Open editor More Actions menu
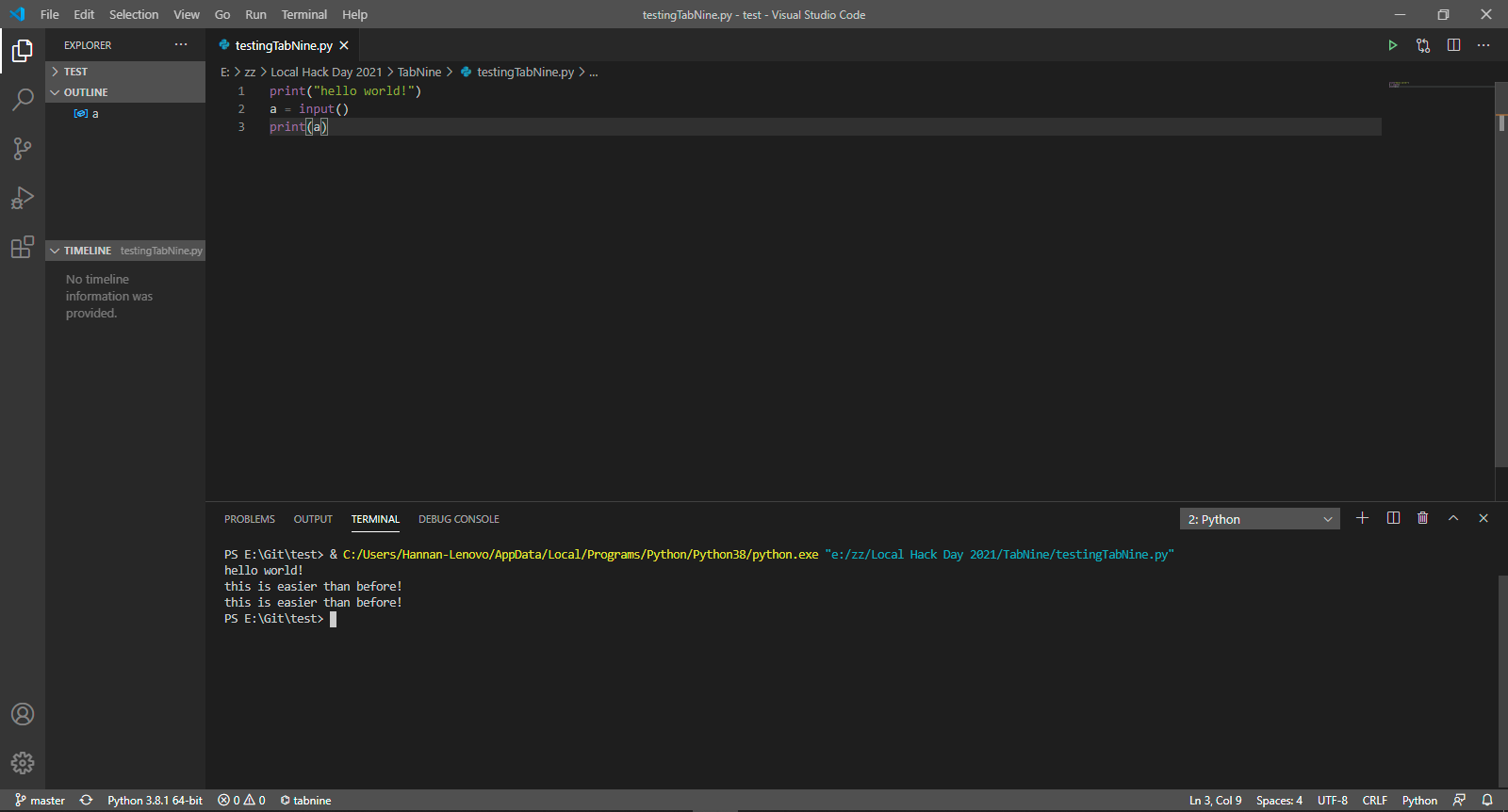 [1483, 45]
